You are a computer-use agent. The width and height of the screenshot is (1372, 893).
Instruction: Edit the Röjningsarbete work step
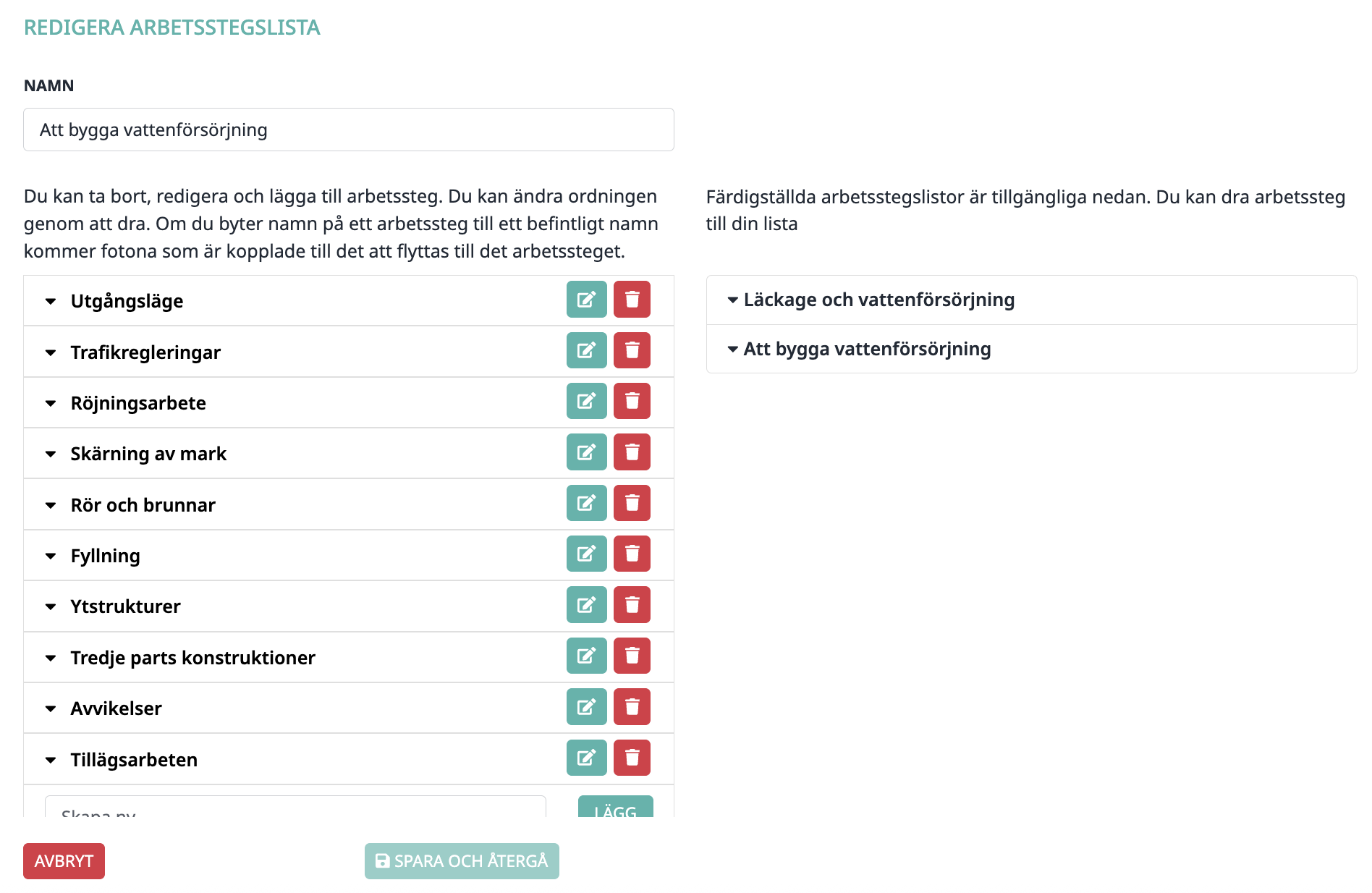point(586,402)
